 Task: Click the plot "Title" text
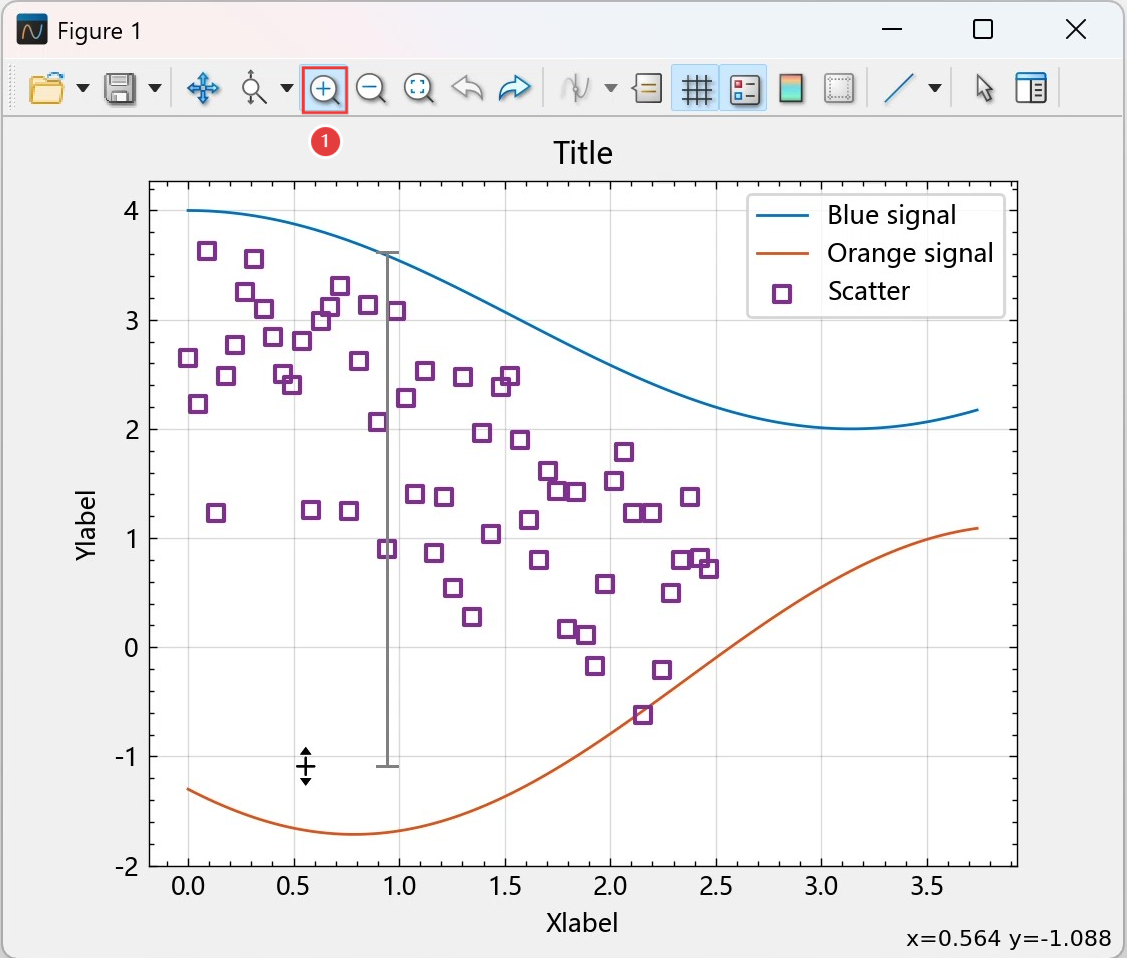tap(582, 153)
